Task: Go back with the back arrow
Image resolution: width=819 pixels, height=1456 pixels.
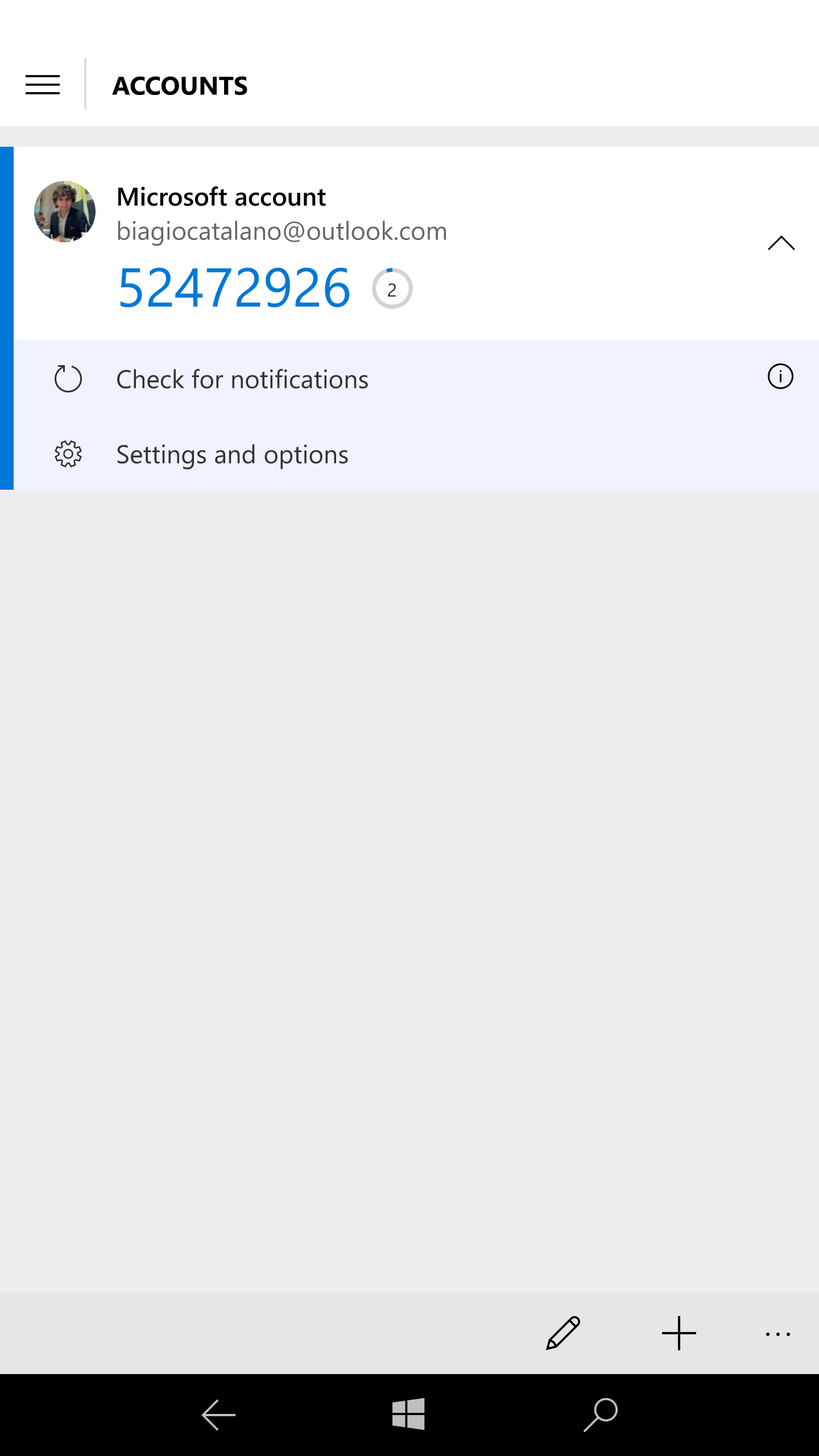Action: coord(218,1414)
